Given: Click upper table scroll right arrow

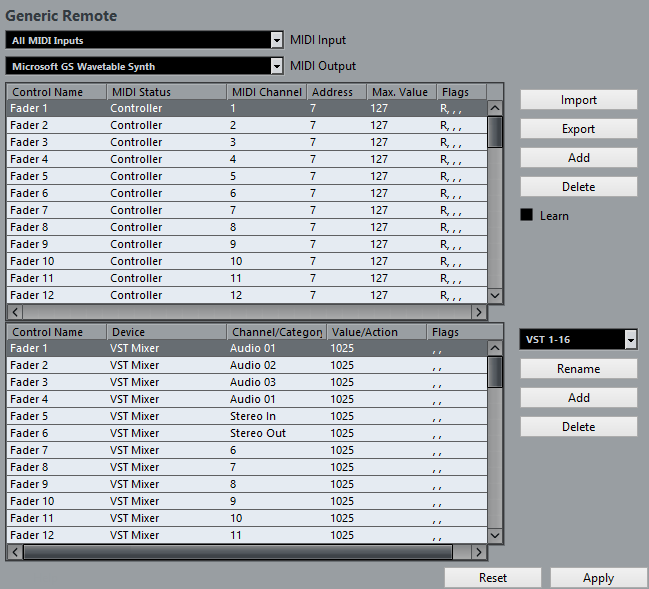Looking at the screenshot, I should coord(479,312).
